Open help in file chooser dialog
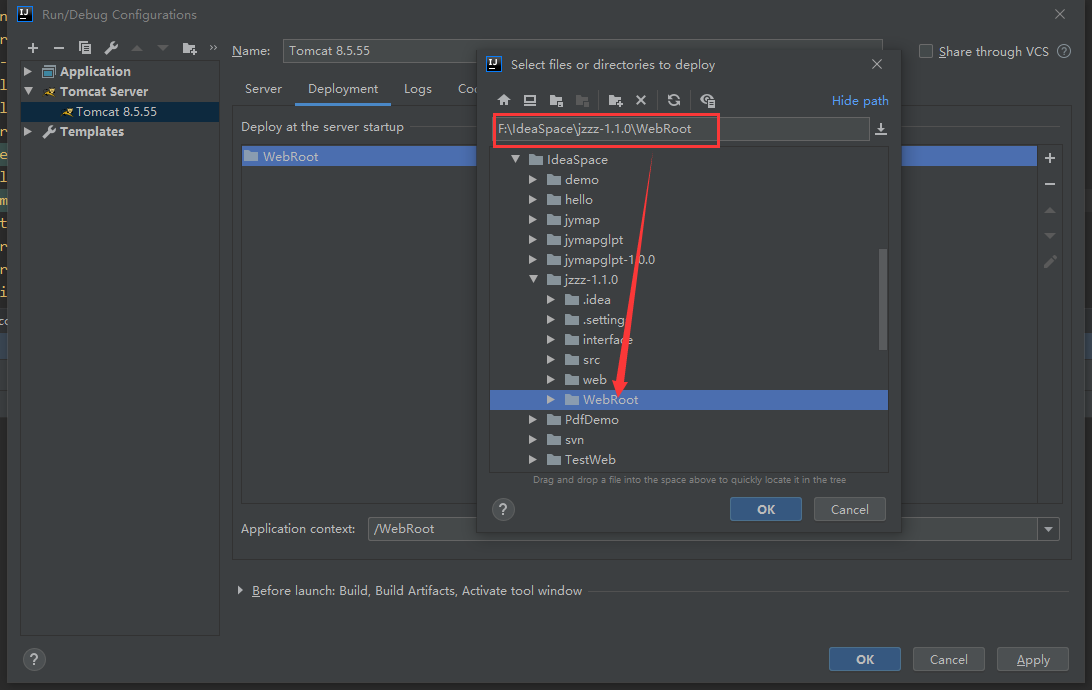 coord(503,510)
